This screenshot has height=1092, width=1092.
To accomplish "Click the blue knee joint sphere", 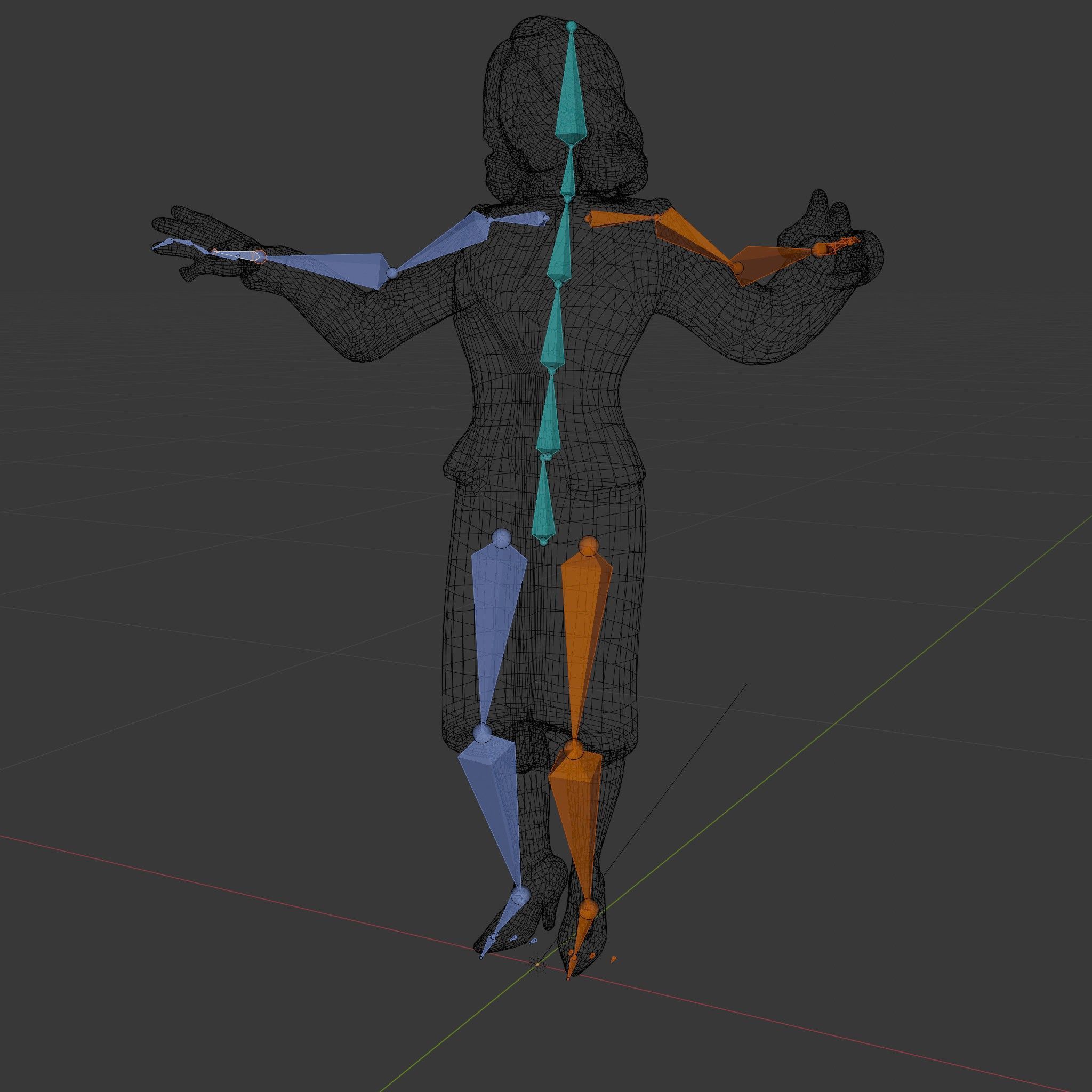I will pos(482,734).
